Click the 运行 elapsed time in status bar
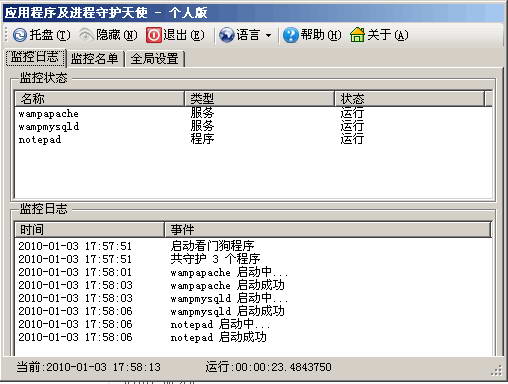The image size is (508, 384). 268,367
